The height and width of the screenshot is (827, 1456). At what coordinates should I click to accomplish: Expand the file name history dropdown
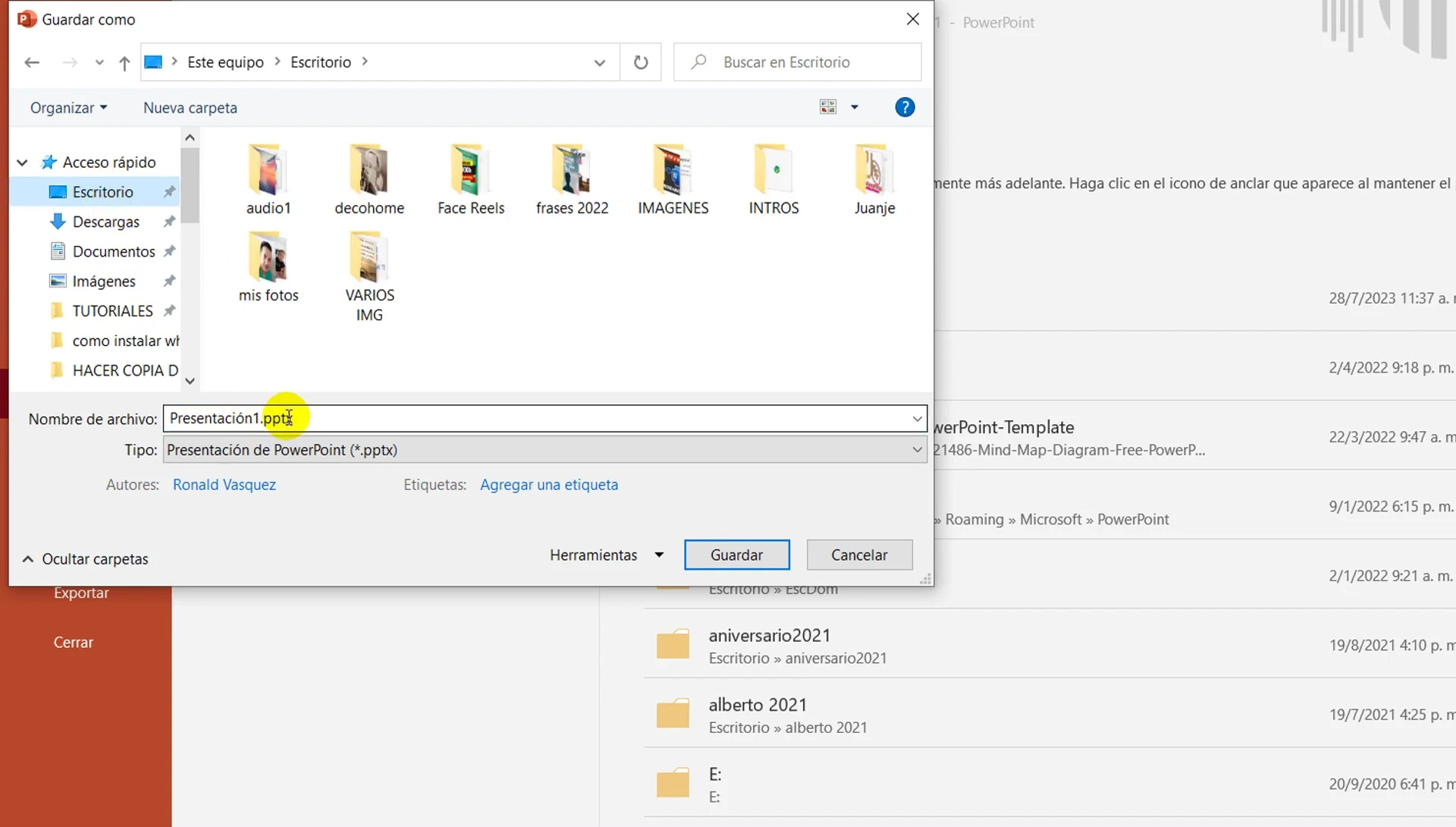click(918, 419)
